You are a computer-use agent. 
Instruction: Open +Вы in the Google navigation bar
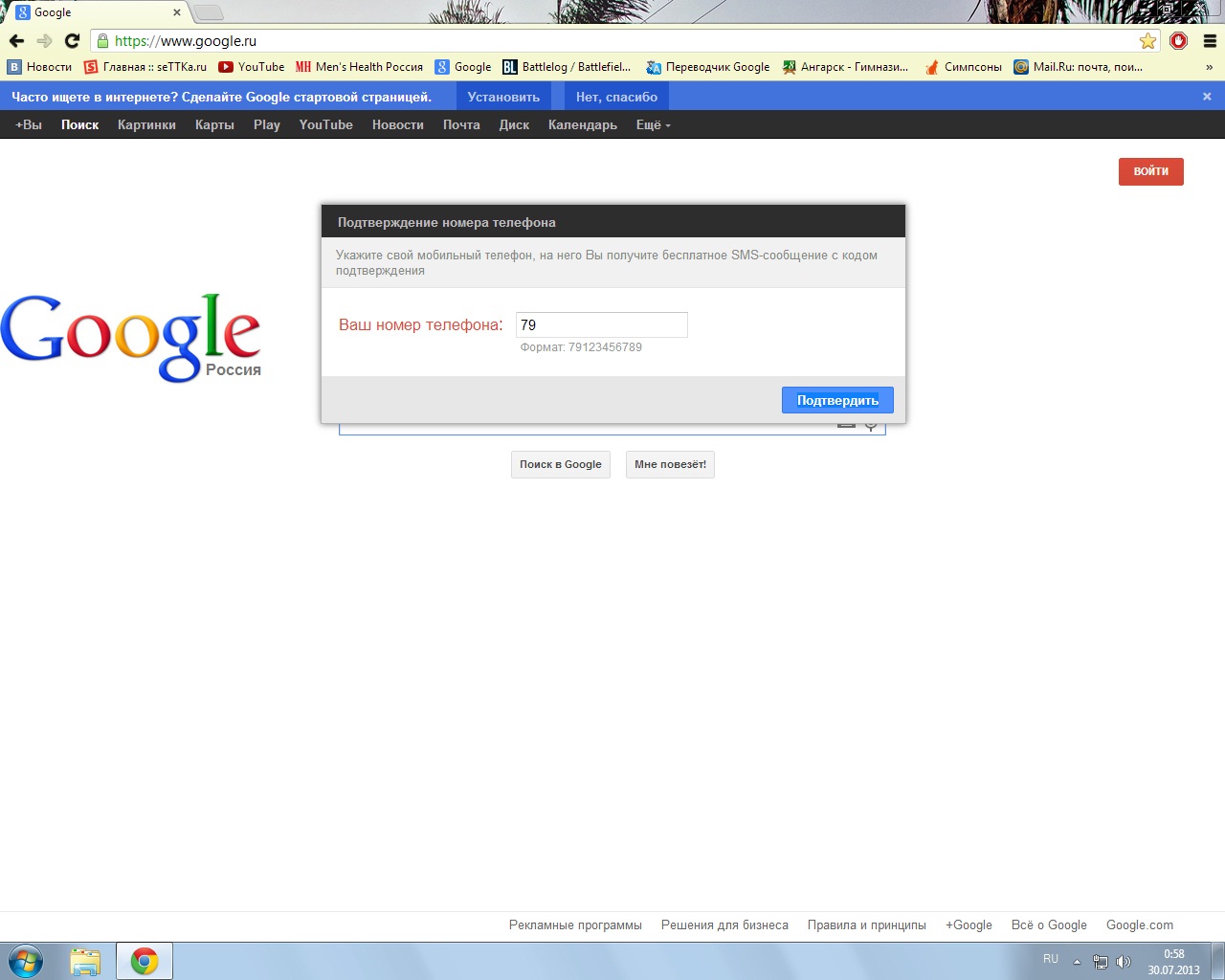(29, 124)
